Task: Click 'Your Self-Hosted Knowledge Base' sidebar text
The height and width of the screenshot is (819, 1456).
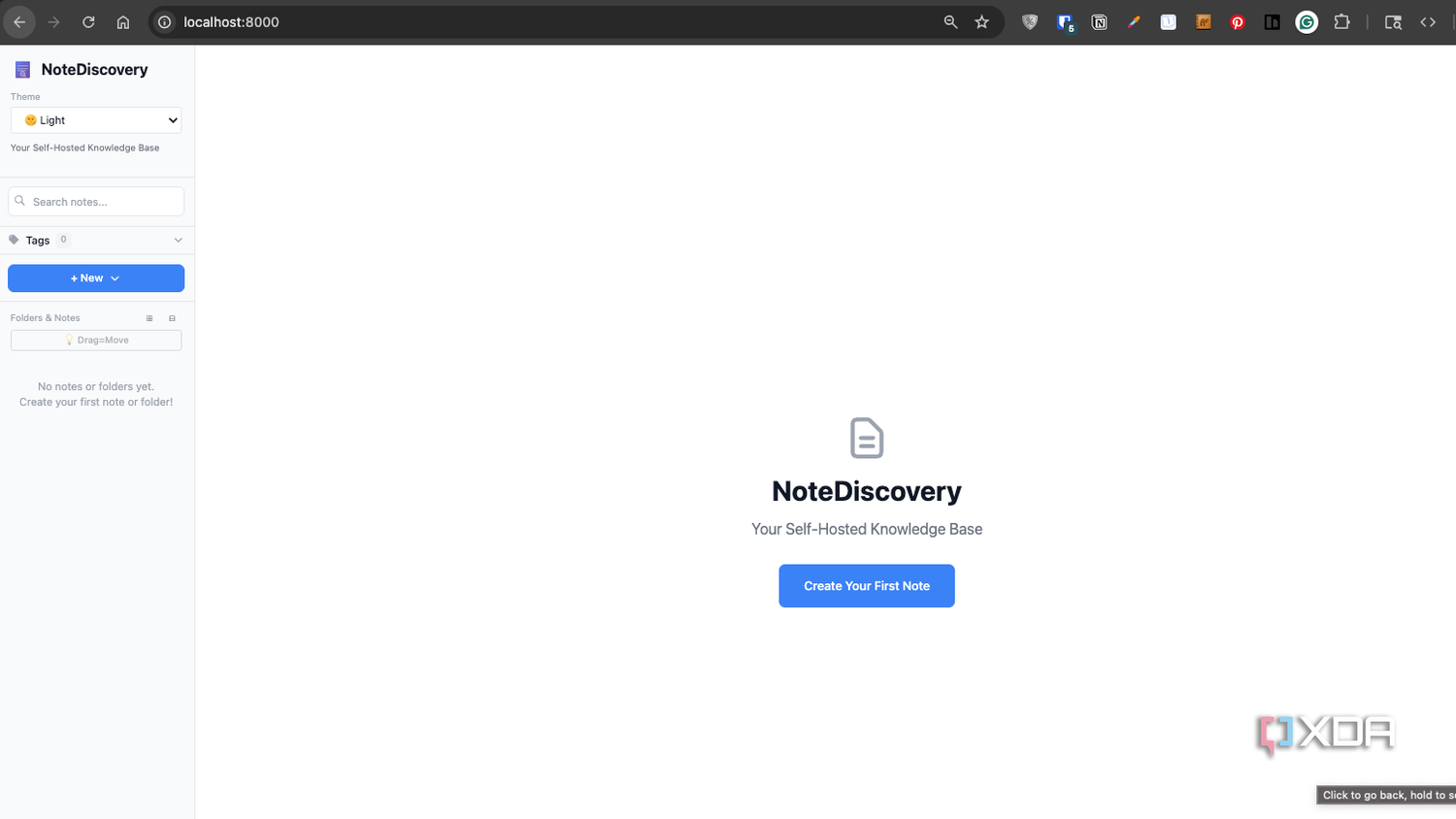Action: pos(85,148)
